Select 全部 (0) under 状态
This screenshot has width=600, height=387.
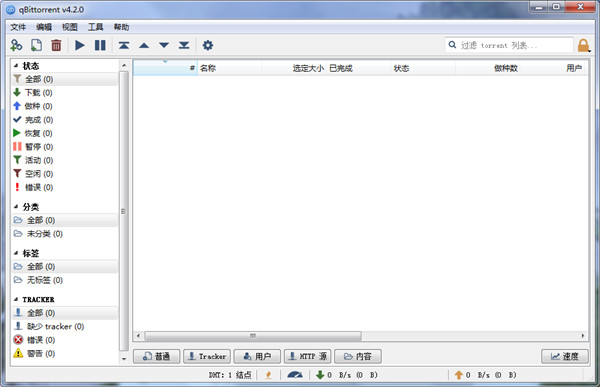point(65,79)
